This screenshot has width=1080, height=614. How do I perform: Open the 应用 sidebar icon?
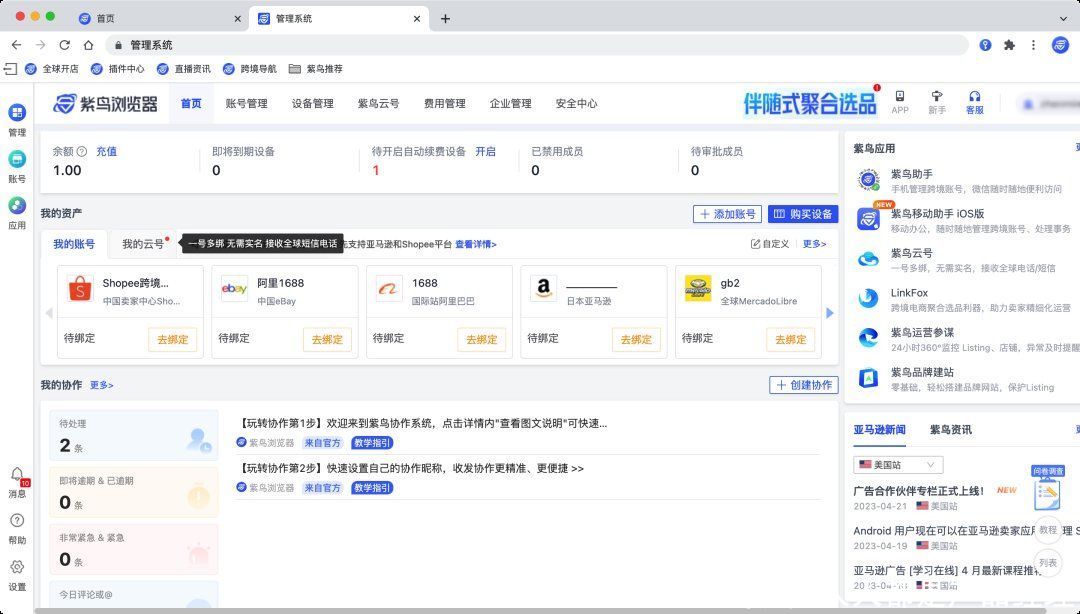(x=17, y=205)
